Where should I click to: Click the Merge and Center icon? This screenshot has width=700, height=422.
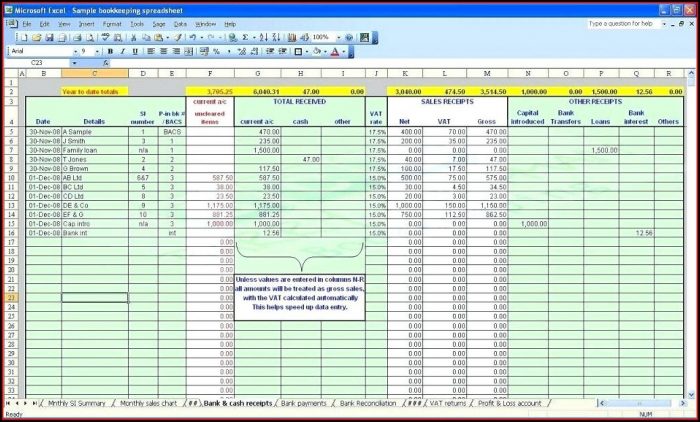[189, 52]
